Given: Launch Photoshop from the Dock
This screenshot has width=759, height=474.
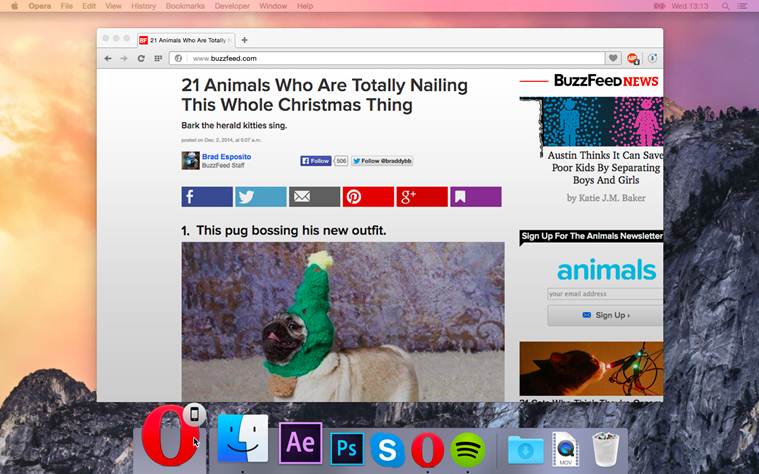Looking at the screenshot, I should pos(347,449).
